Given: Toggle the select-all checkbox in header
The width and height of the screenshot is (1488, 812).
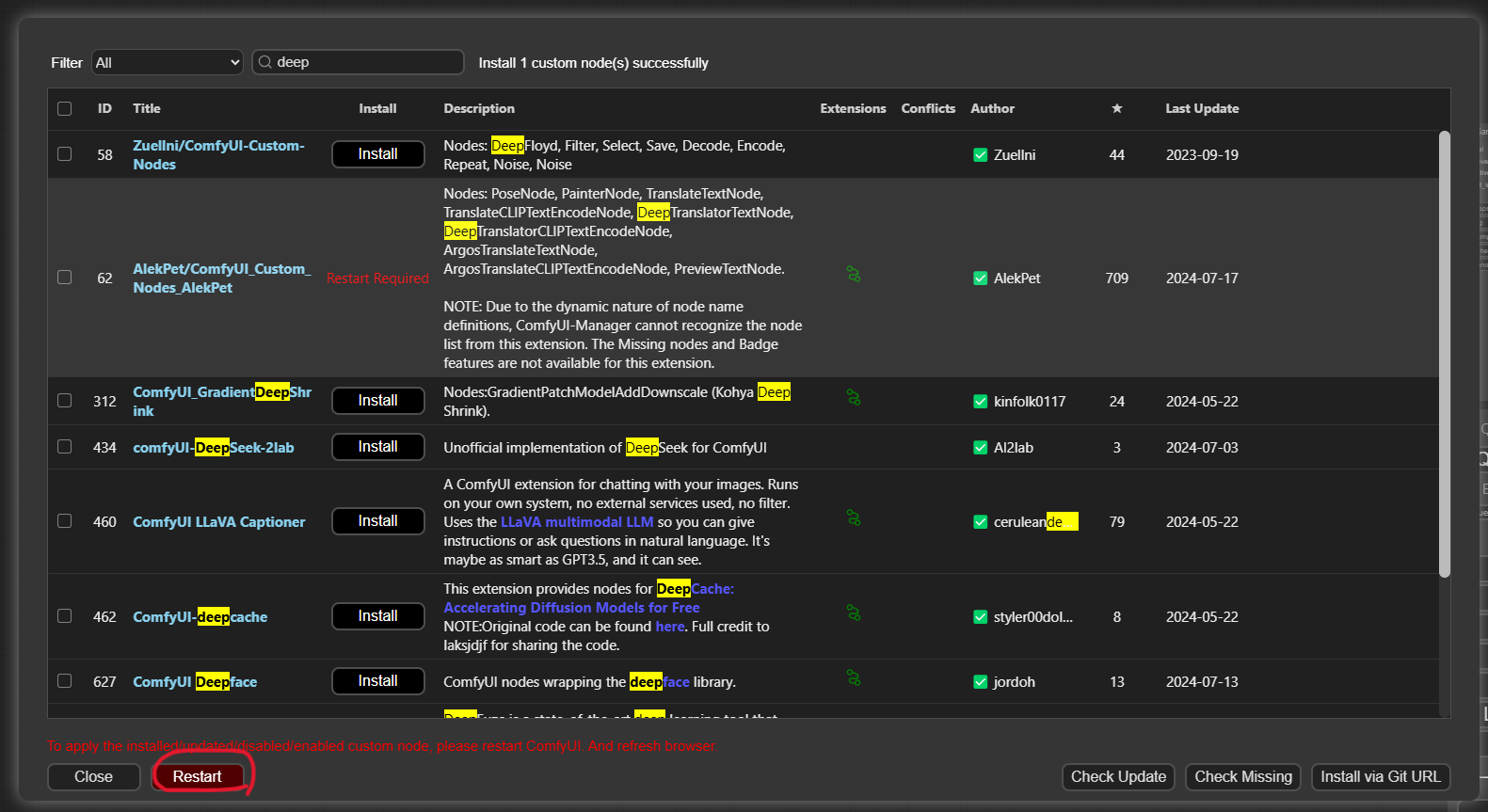Looking at the screenshot, I should [x=65, y=108].
